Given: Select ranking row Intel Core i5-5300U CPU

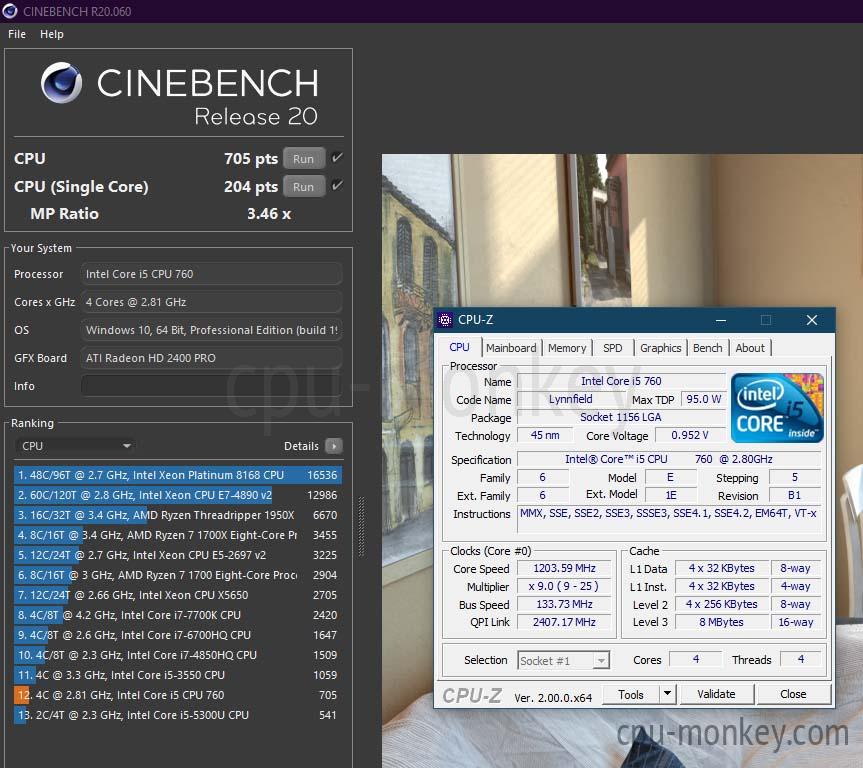Looking at the screenshot, I should [x=178, y=715].
